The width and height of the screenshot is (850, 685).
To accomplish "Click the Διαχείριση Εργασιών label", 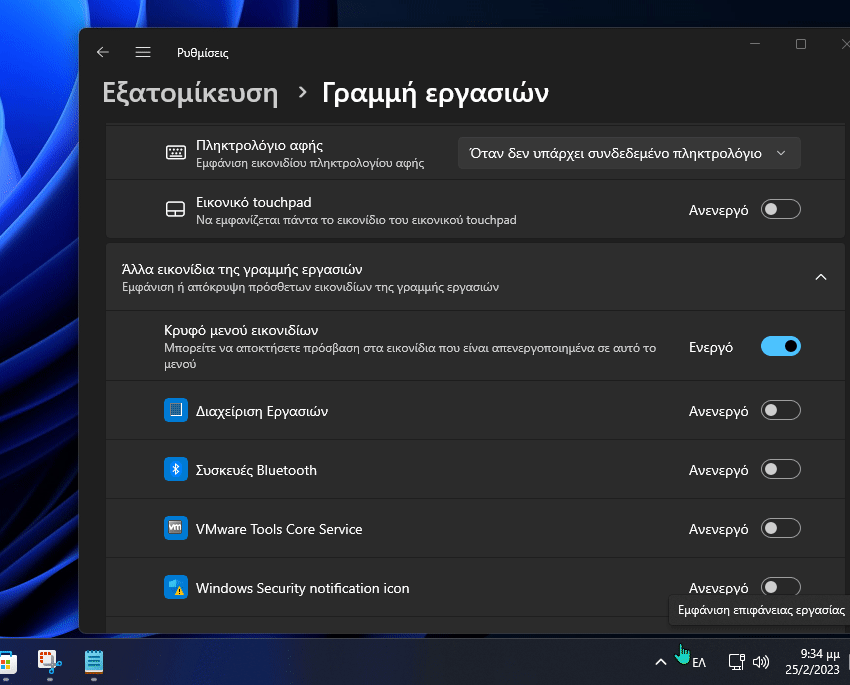I will [262, 411].
